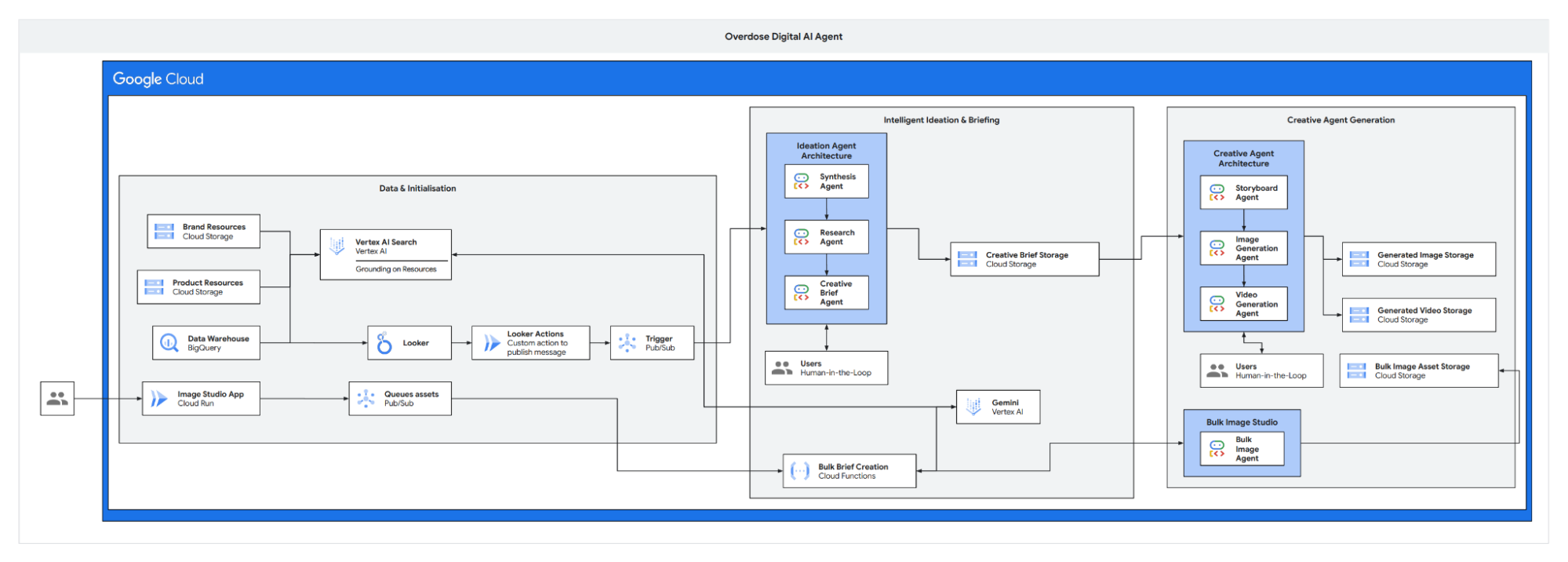Click the external users icon at far left
1568x562 pixels.
(57, 399)
